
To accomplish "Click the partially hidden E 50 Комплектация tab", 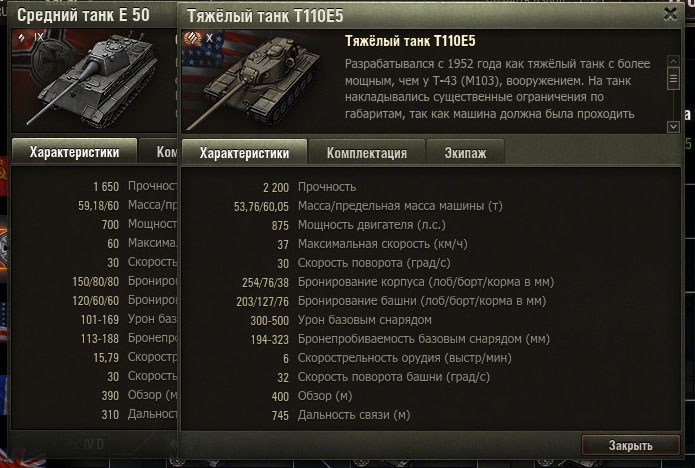I will tap(158, 152).
